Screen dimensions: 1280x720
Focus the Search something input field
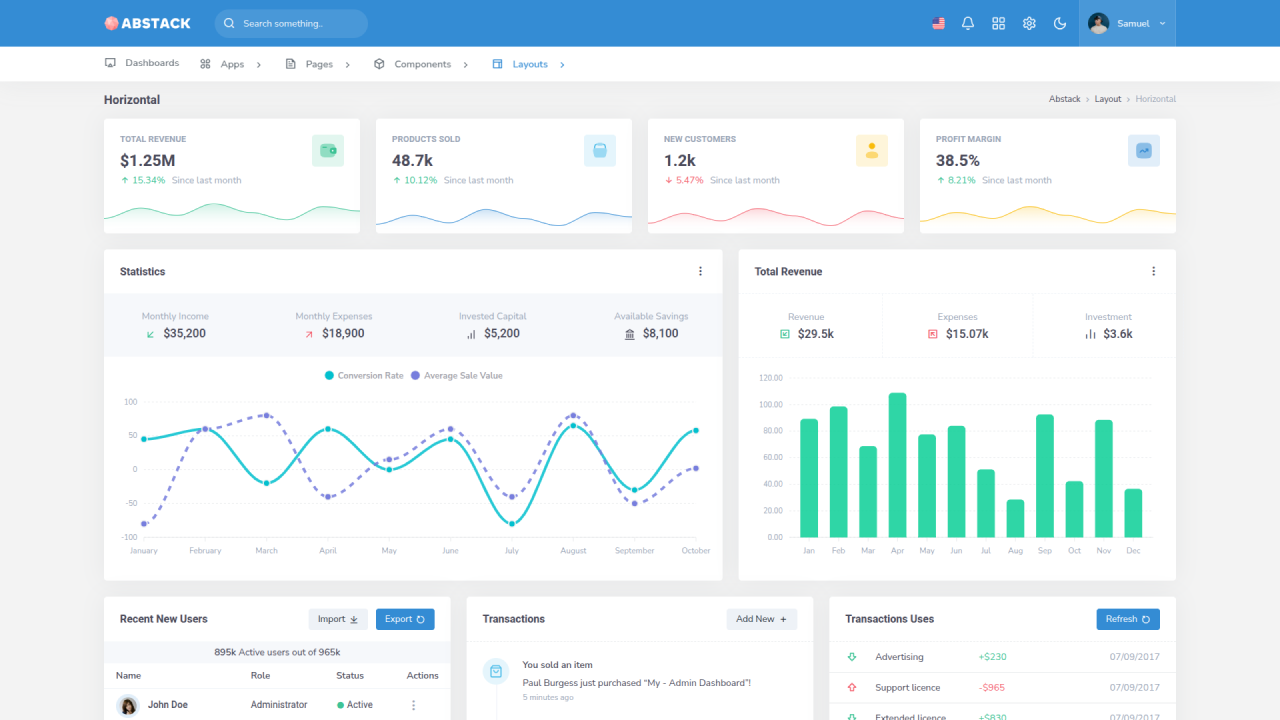291,23
